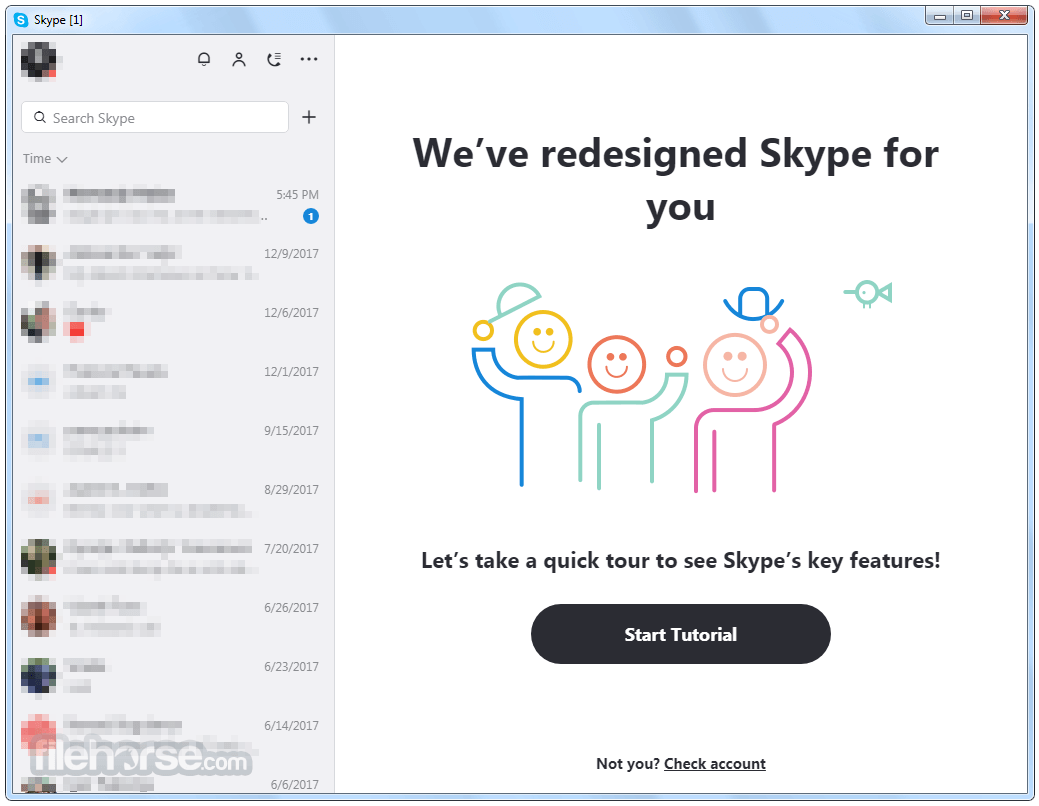Viewport: 1039px width, 806px height.
Task: Open the conversation dated 12/1/2017
Action: point(174,382)
